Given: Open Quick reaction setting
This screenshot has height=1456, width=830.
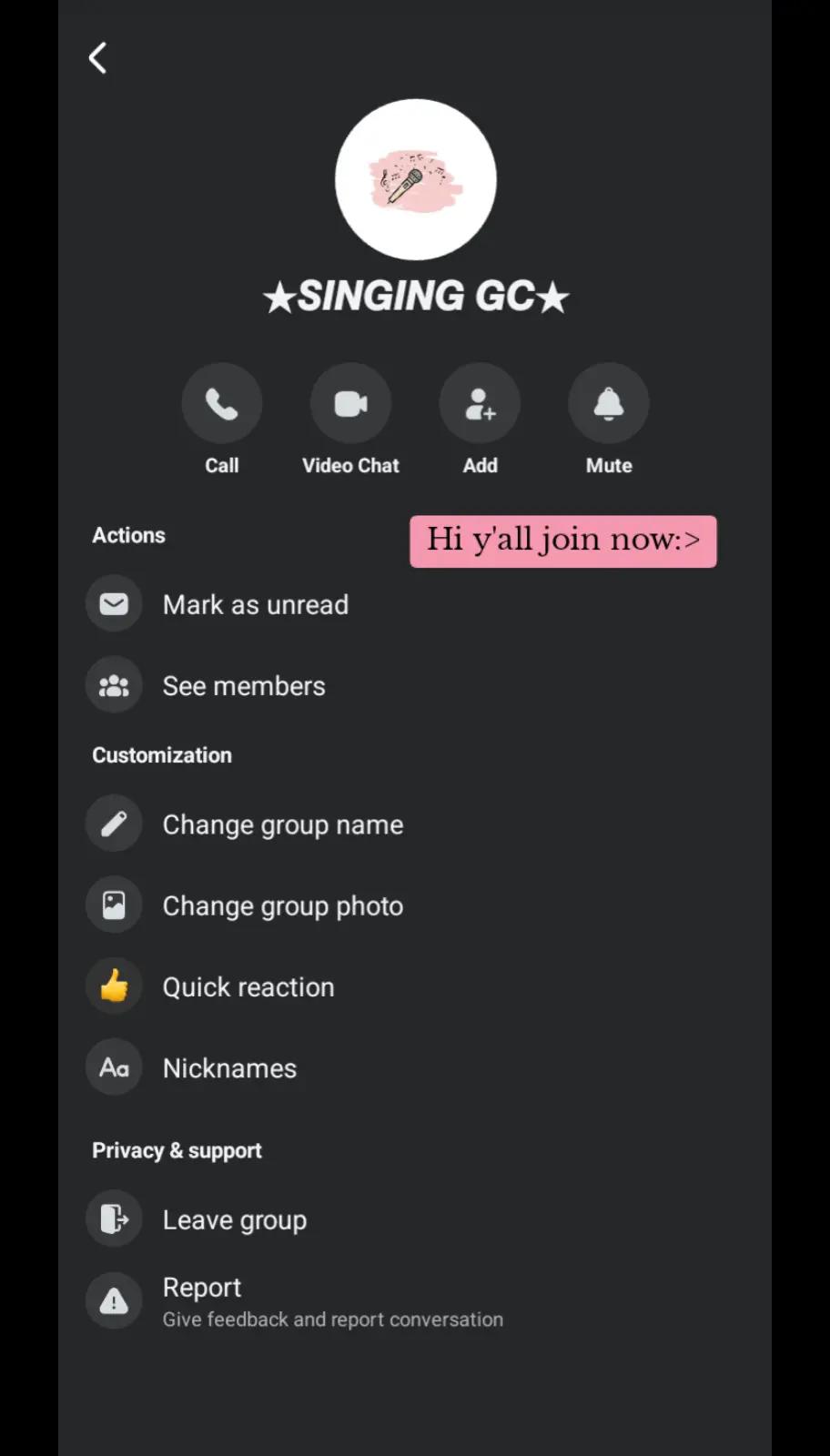Looking at the screenshot, I should click(x=248, y=987).
